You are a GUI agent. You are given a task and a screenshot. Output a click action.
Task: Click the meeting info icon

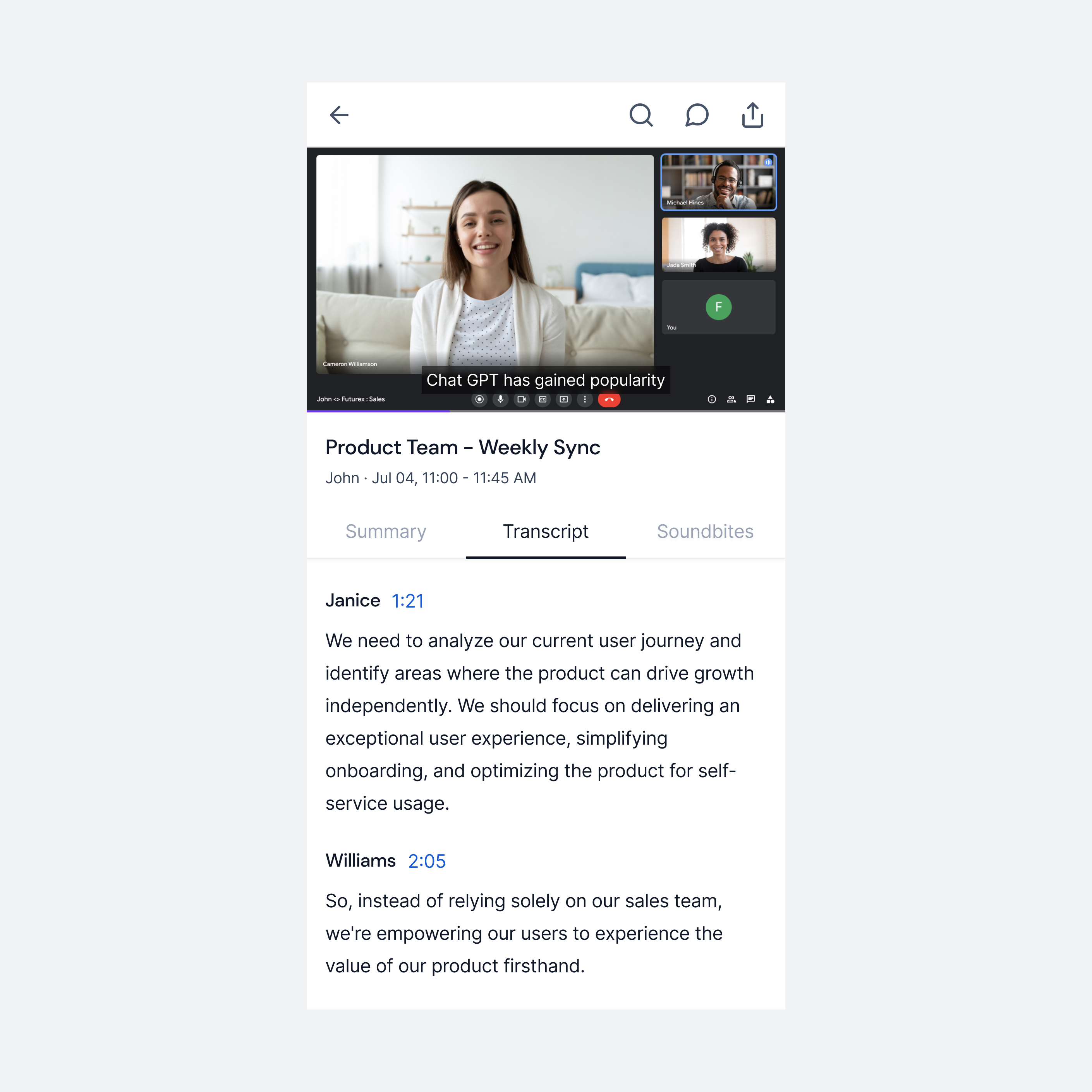click(712, 400)
